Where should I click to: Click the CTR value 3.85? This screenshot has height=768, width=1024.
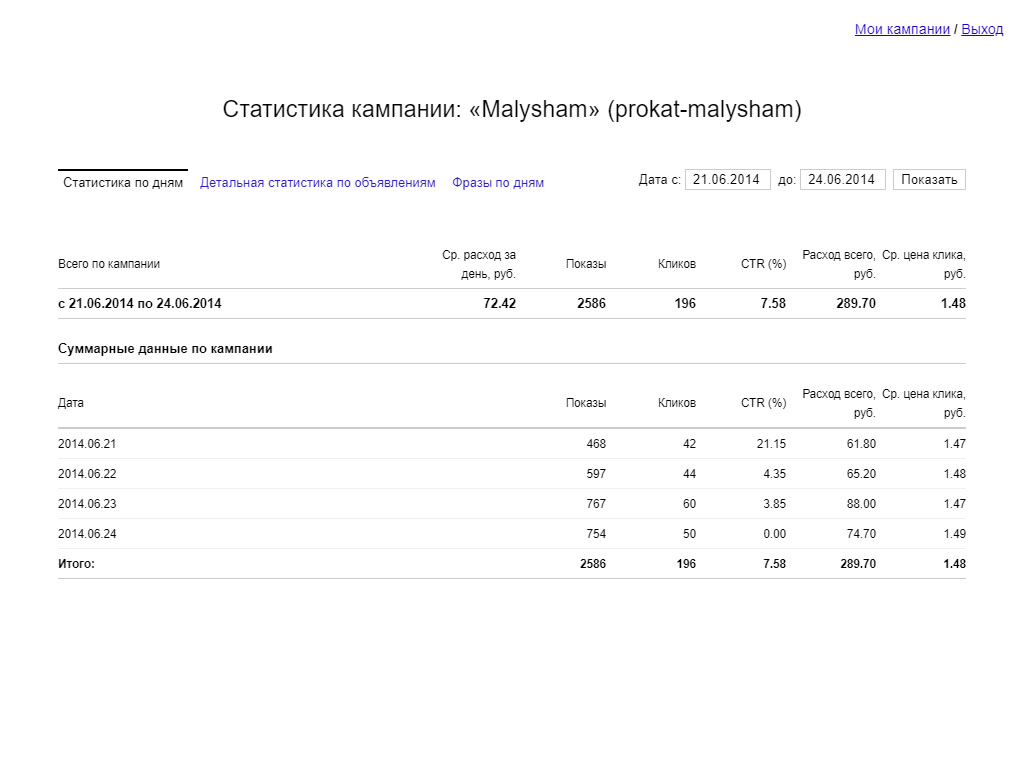tap(775, 504)
